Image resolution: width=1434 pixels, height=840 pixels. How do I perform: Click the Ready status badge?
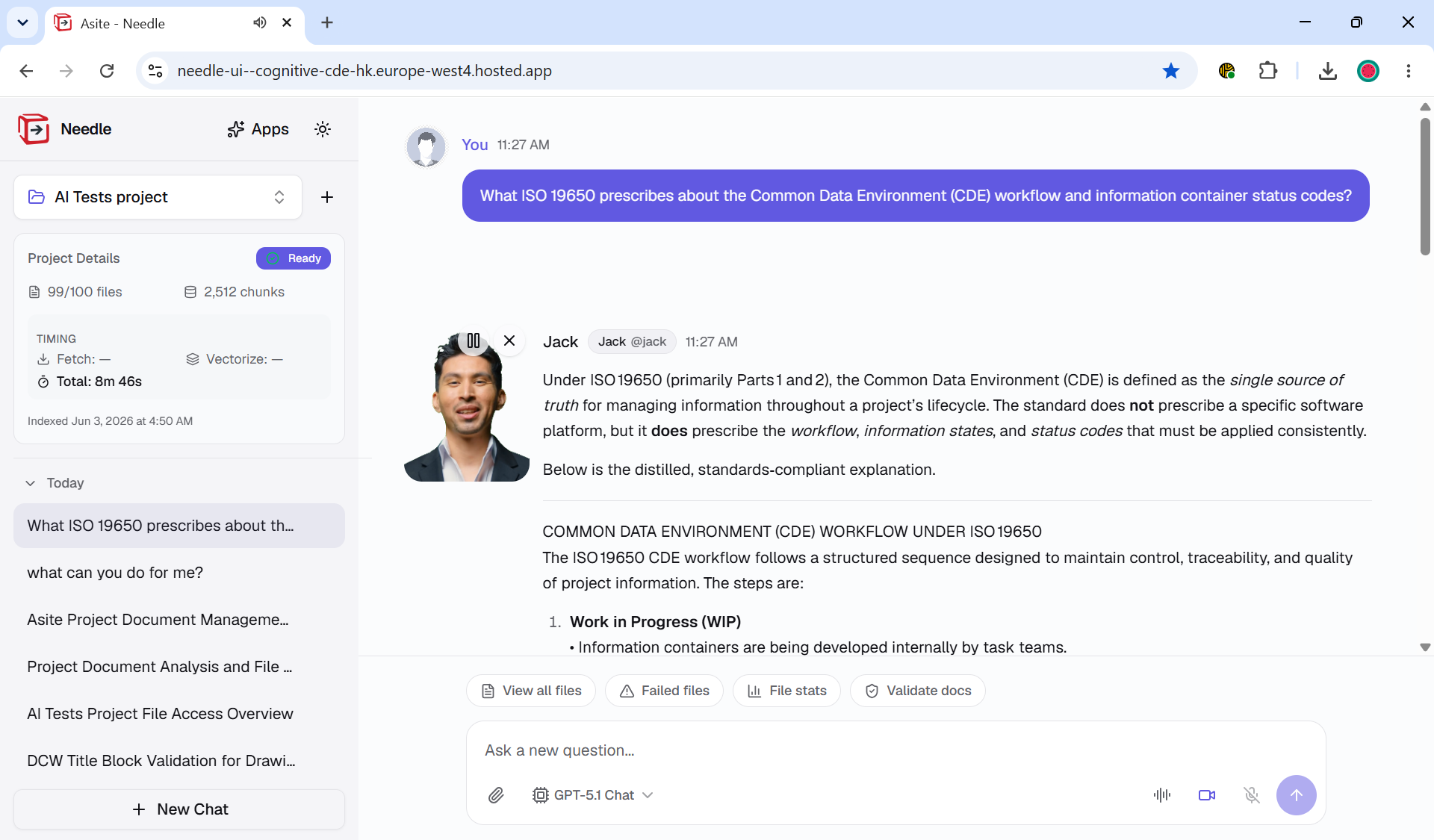(x=294, y=258)
